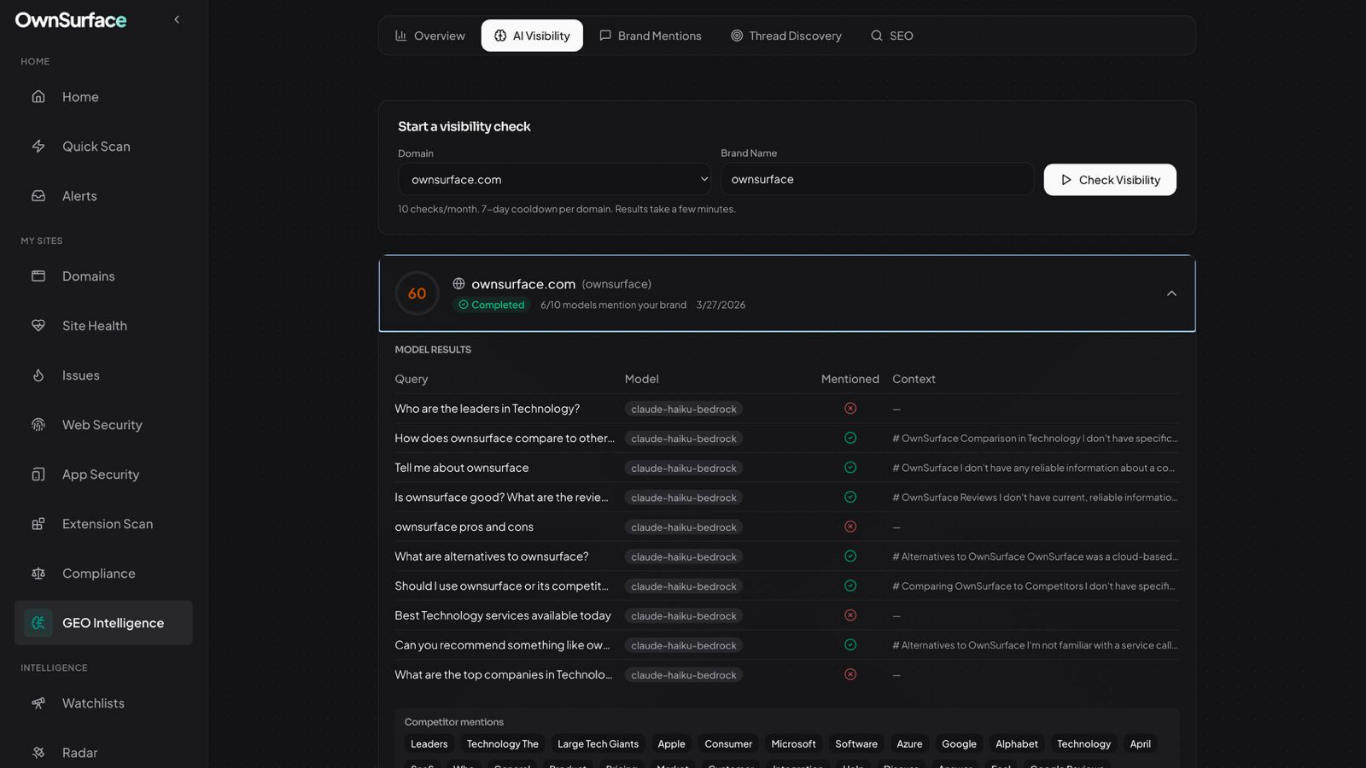
Task: Click the 'Google' competitor tag
Action: coord(959,744)
